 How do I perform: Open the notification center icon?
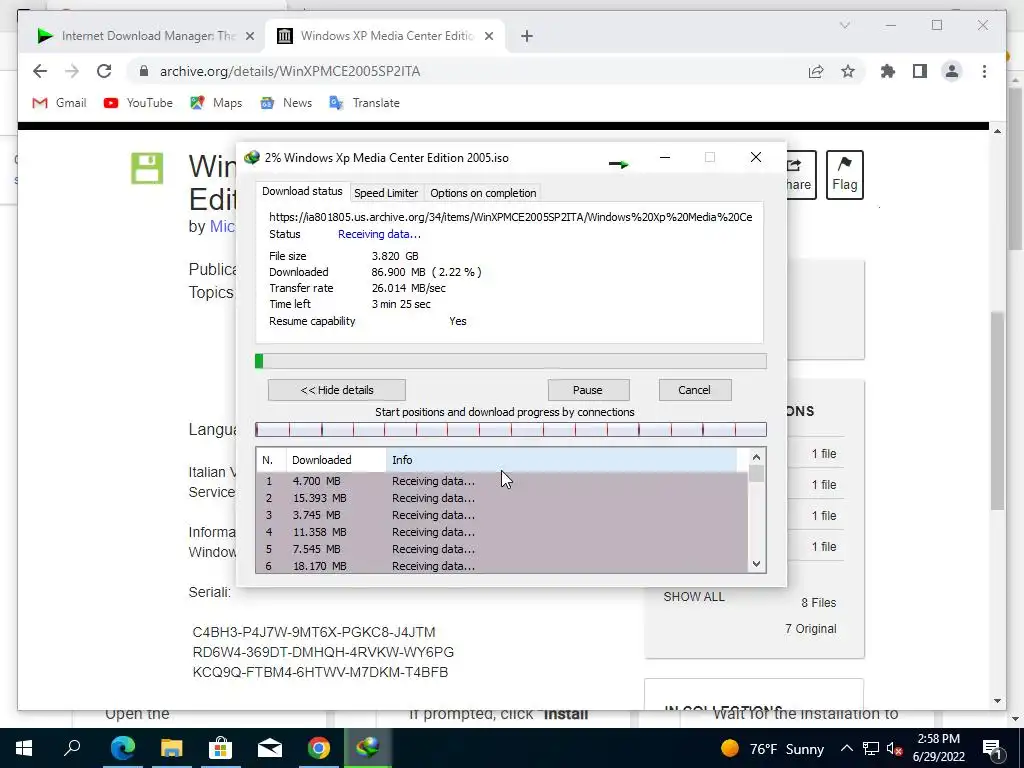click(991, 748)
